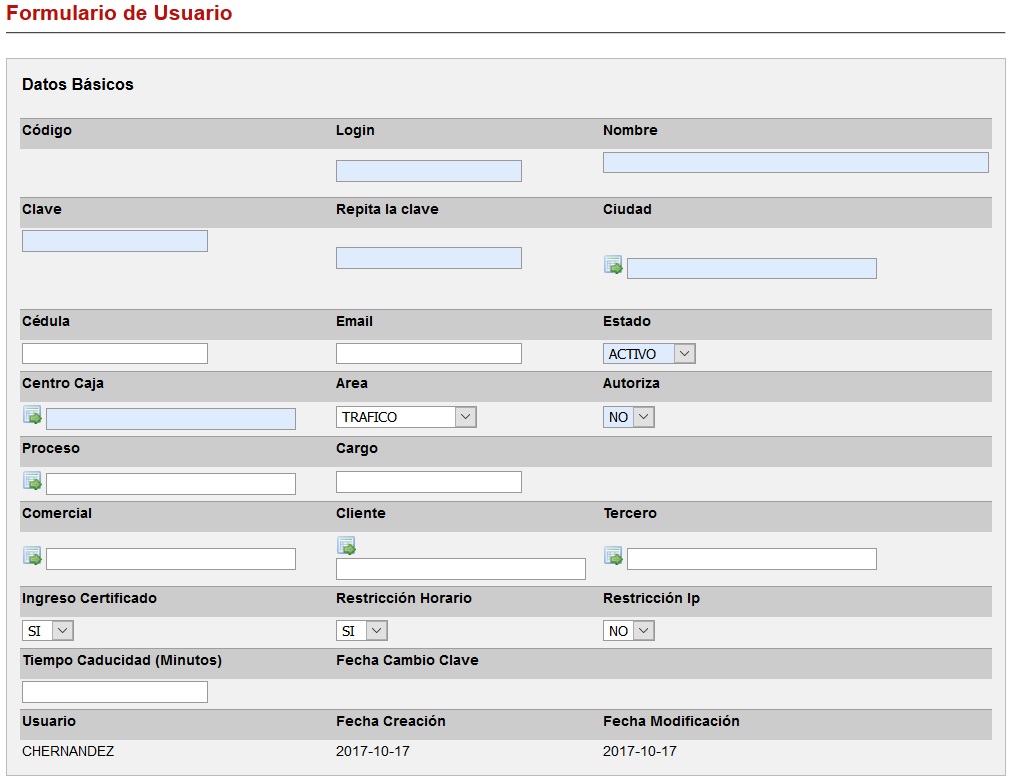Viewport: 1015px width, 781px height.
Task: Focus the Email text field
Action: (428, 353)
